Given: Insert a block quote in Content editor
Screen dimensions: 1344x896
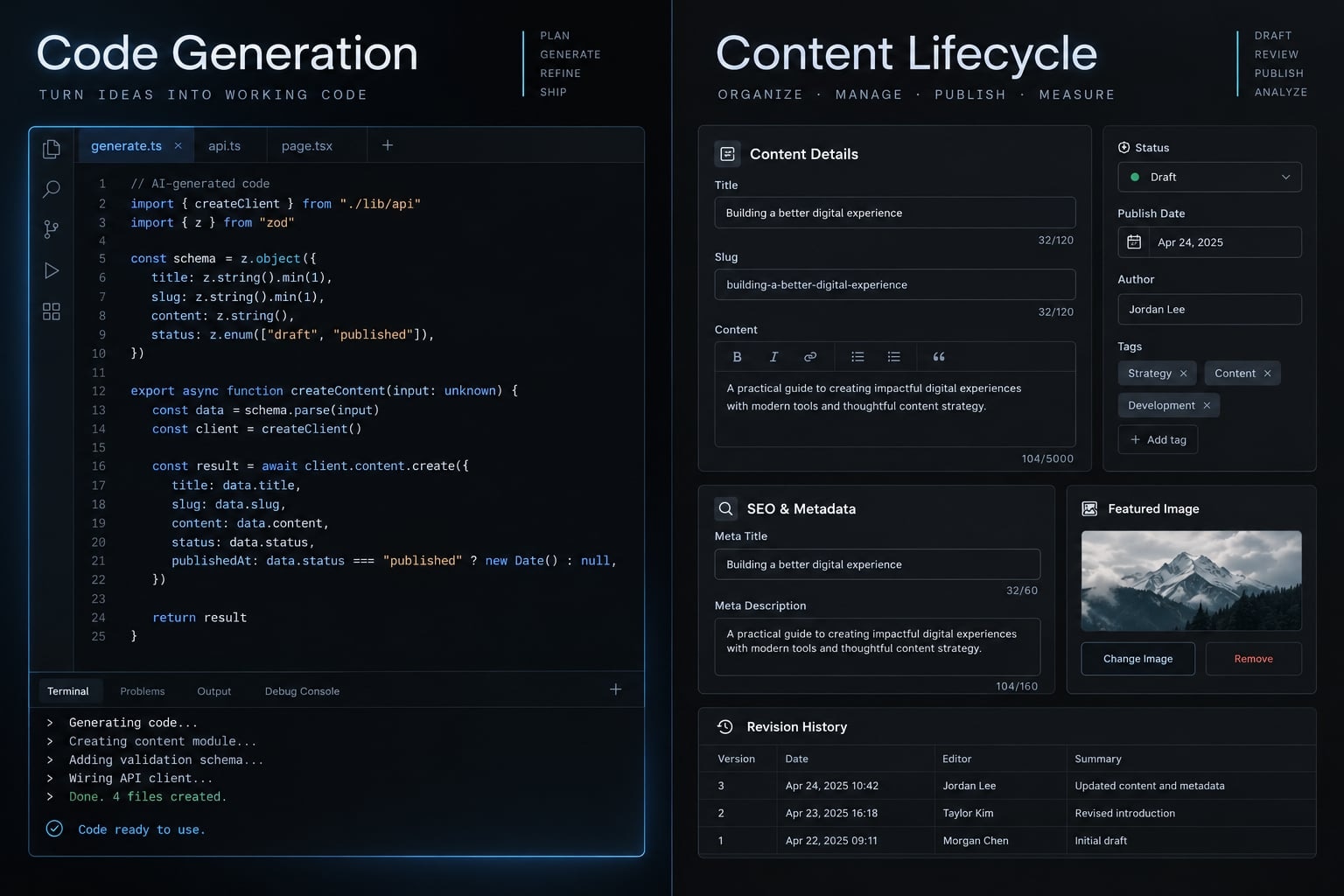Looking at the screenshot, I should click(x=939, y=357).
